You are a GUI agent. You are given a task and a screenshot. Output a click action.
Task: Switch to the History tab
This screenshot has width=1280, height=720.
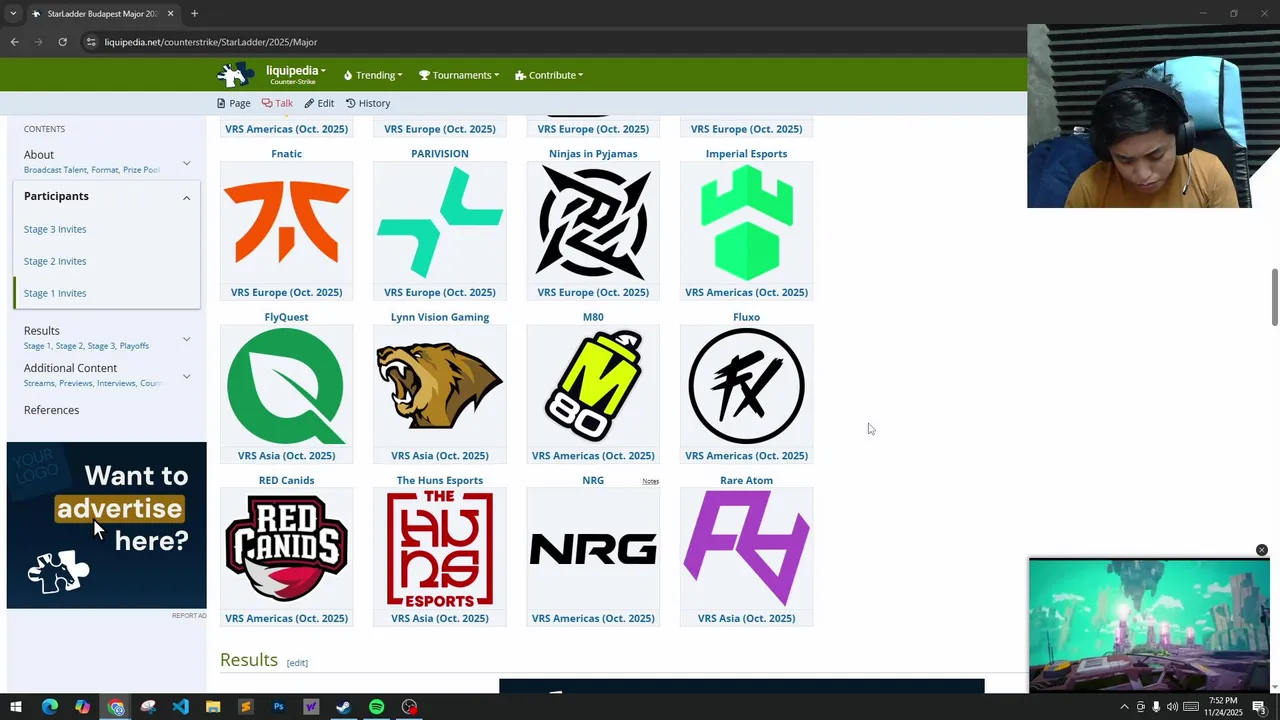pos(368,103)
